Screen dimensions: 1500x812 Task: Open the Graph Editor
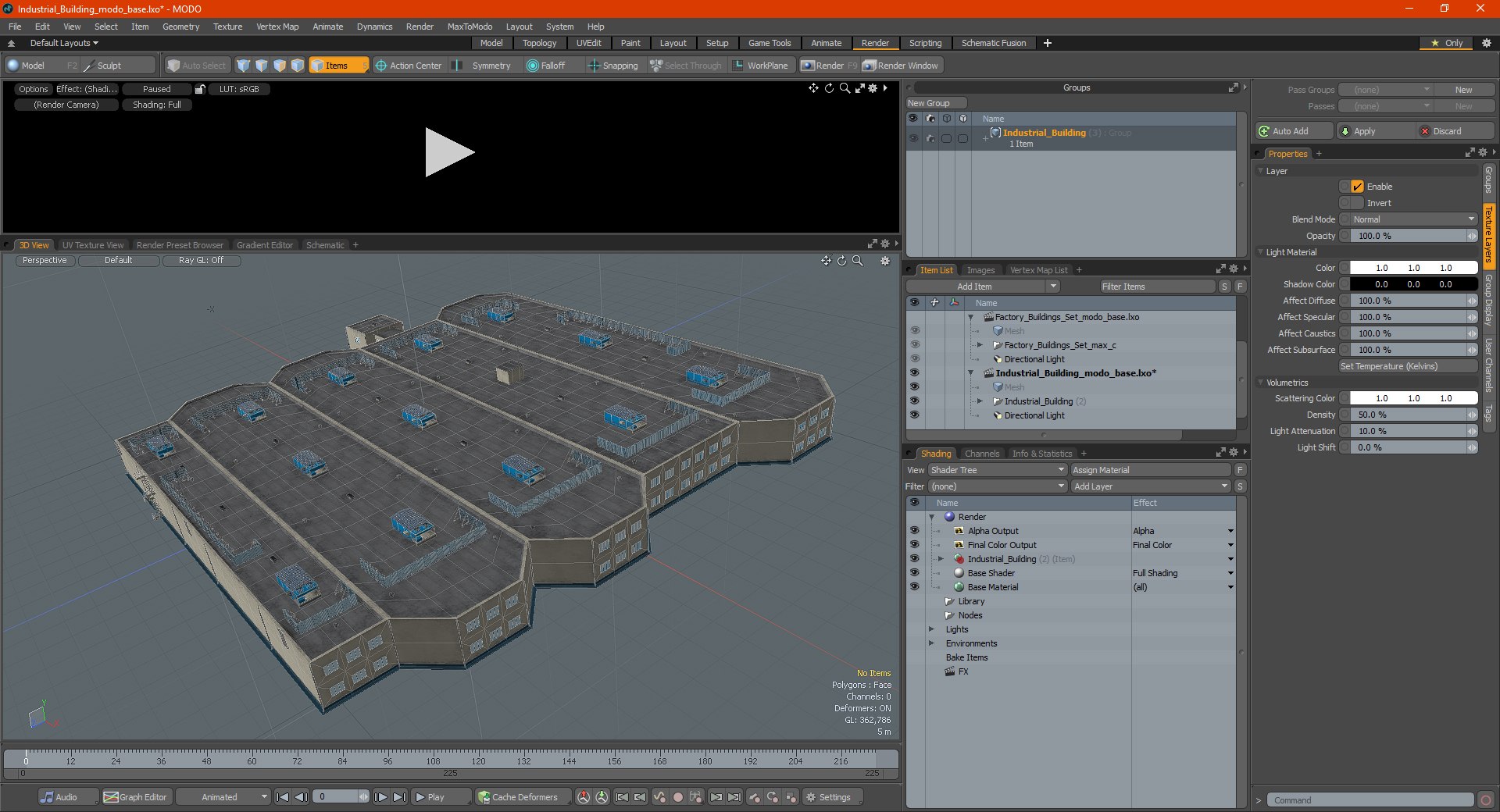coord(136,797)
